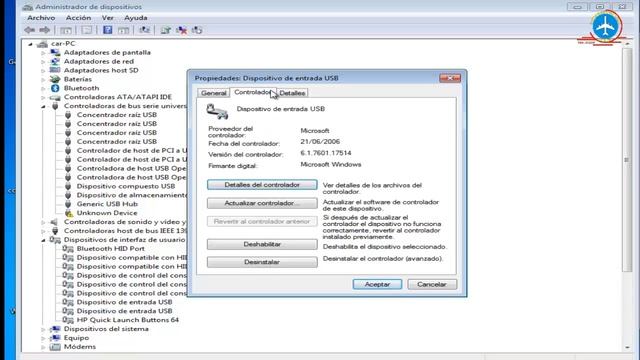Screen dimensions: 640x360
Task: Select the Adaptadores host SD label
Action: tap(101, 70)
